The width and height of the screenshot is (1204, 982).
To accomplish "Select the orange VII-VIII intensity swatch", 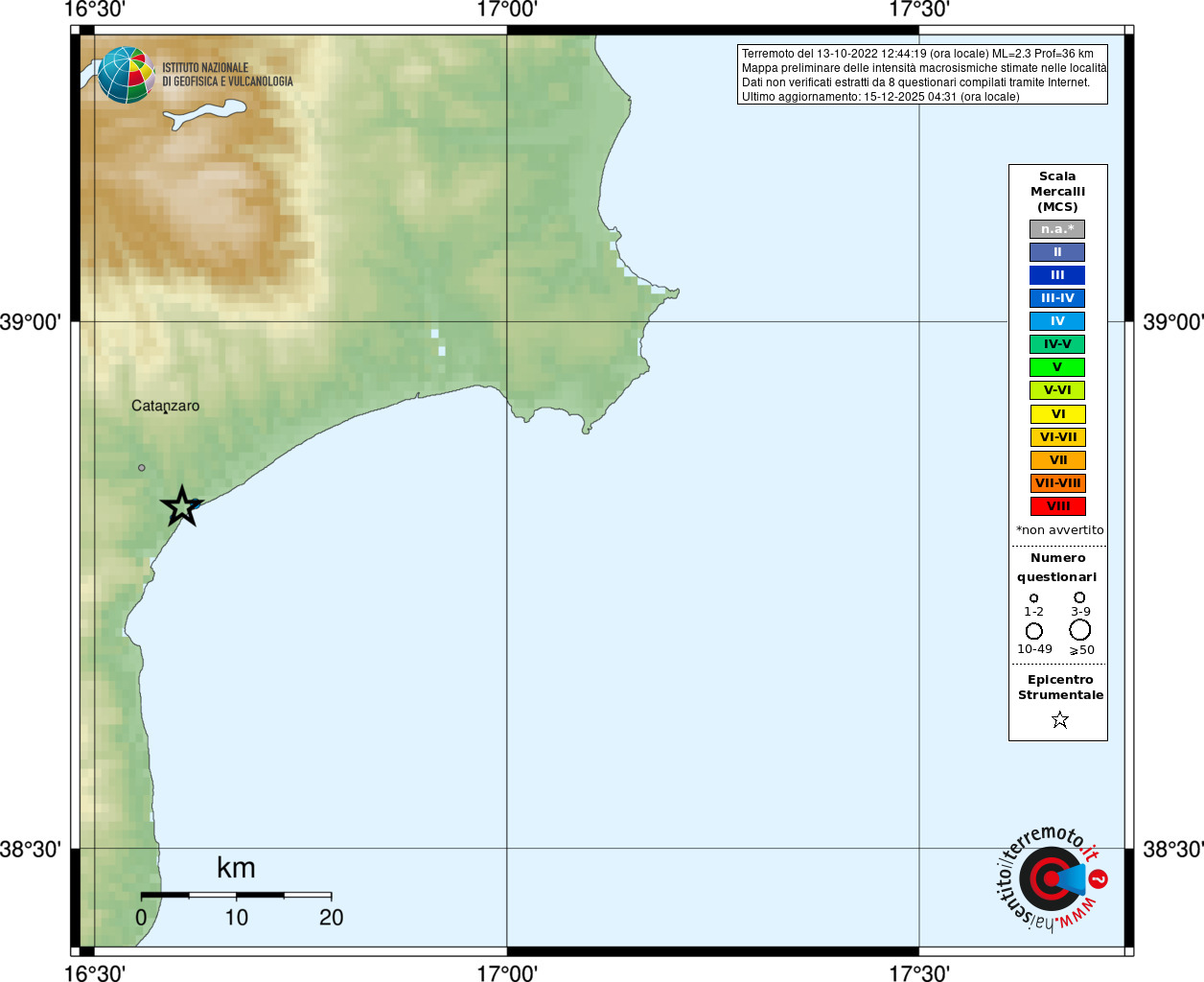I will coord(1058,483).
